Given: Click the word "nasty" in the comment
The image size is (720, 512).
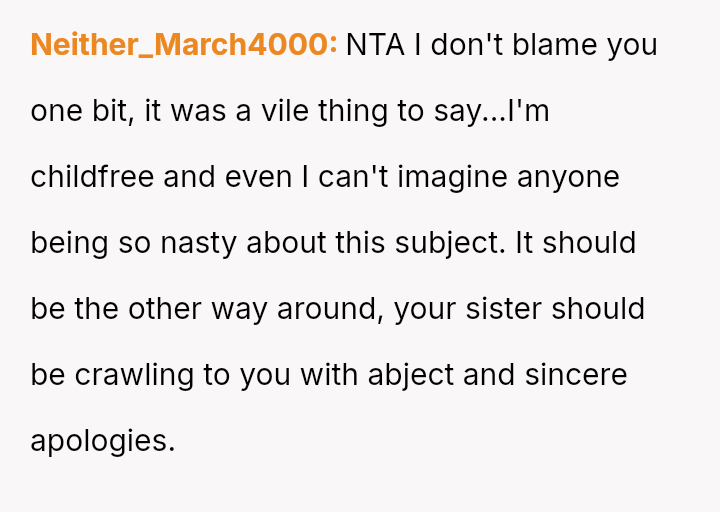Looking at the screenshot, I should point(196,243).
